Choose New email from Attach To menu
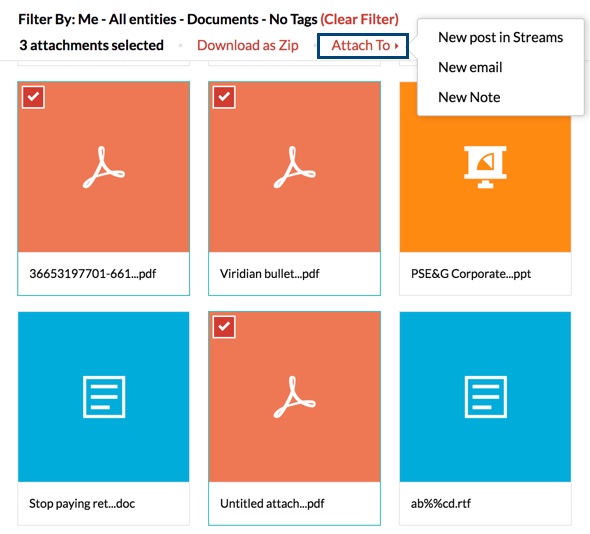Image resolution: width=590 pixels, height=534 pixels. coord(470,67)
